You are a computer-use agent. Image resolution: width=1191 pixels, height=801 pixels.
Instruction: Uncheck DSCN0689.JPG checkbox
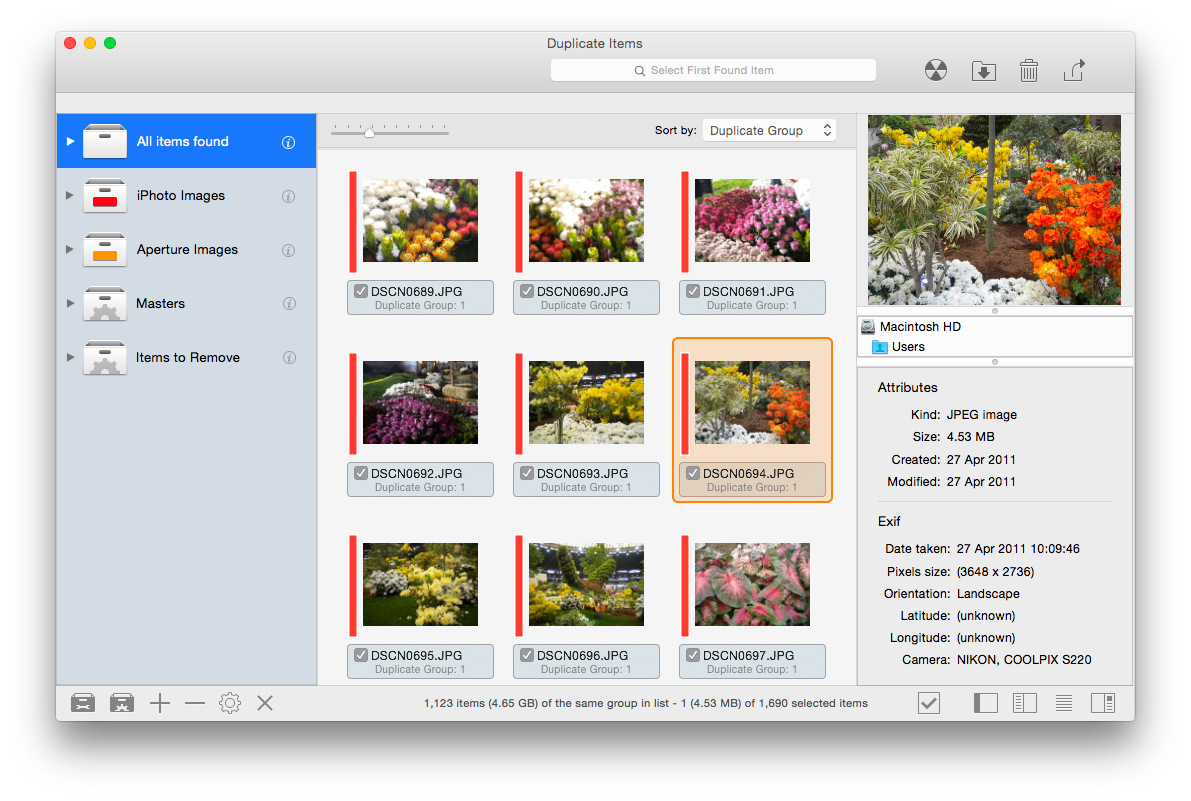[361, 291]
